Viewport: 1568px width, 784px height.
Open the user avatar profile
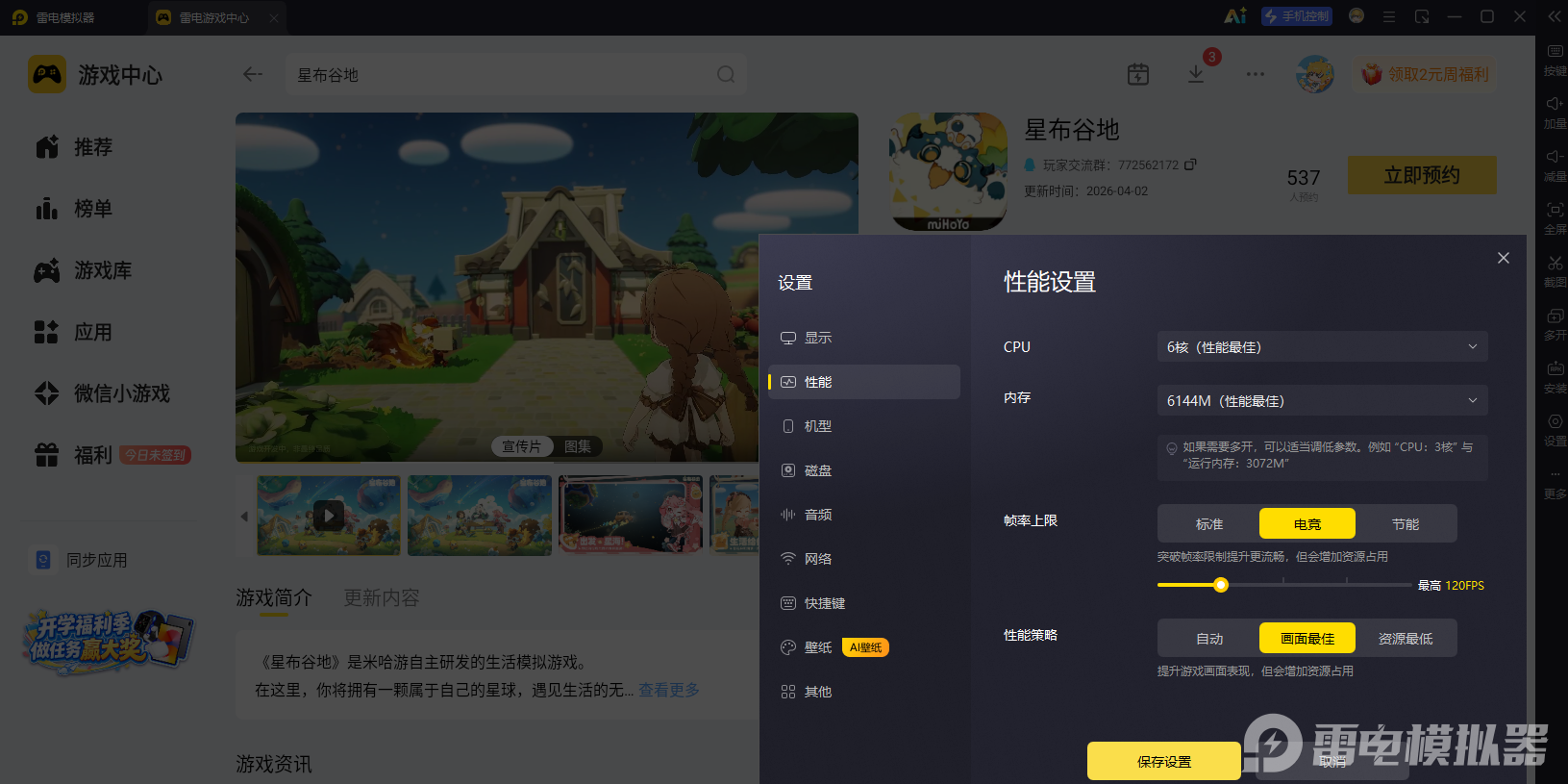click(1314, 74)
